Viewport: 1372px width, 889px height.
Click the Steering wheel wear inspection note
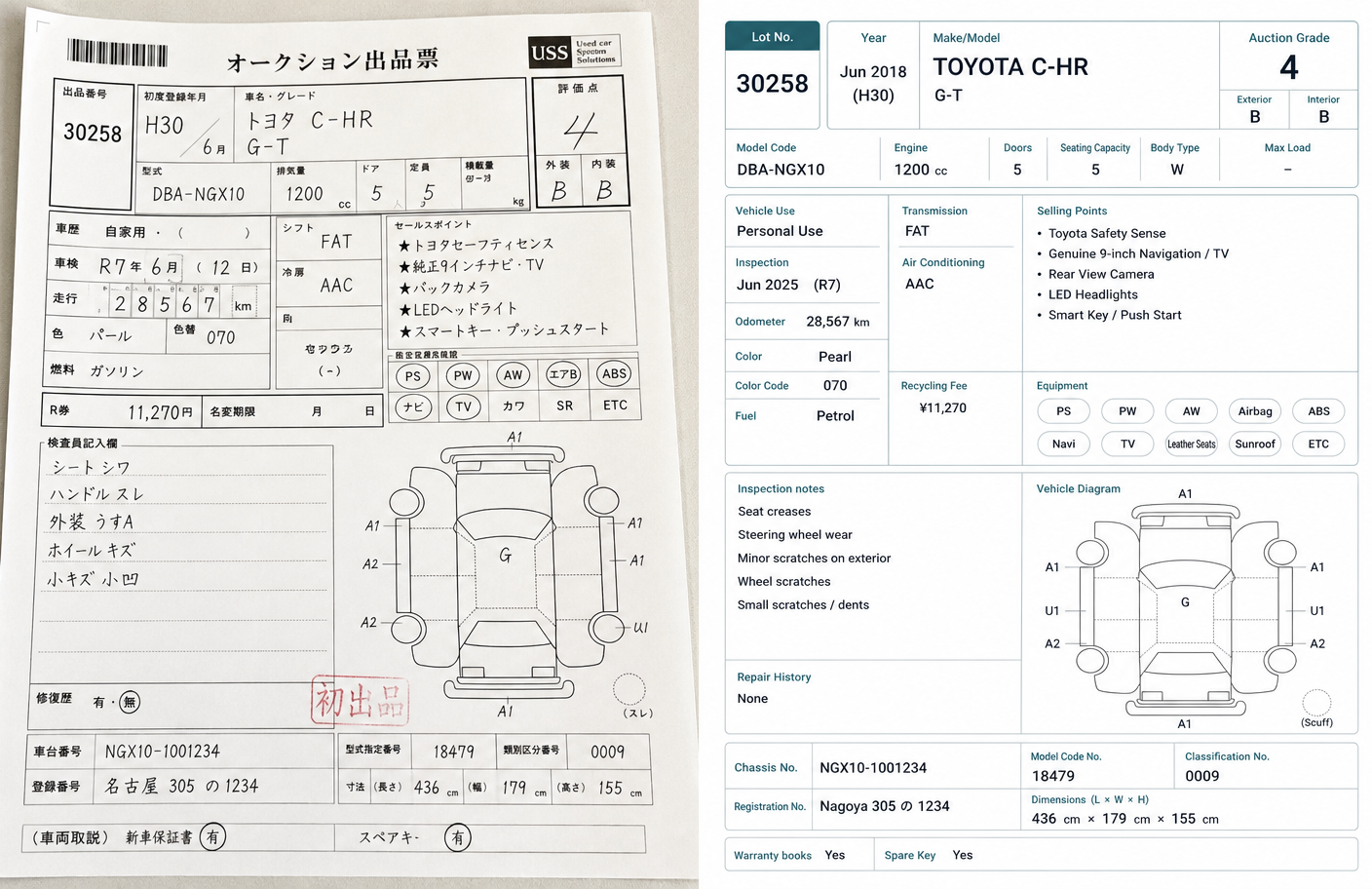click(x=795, y=535)
